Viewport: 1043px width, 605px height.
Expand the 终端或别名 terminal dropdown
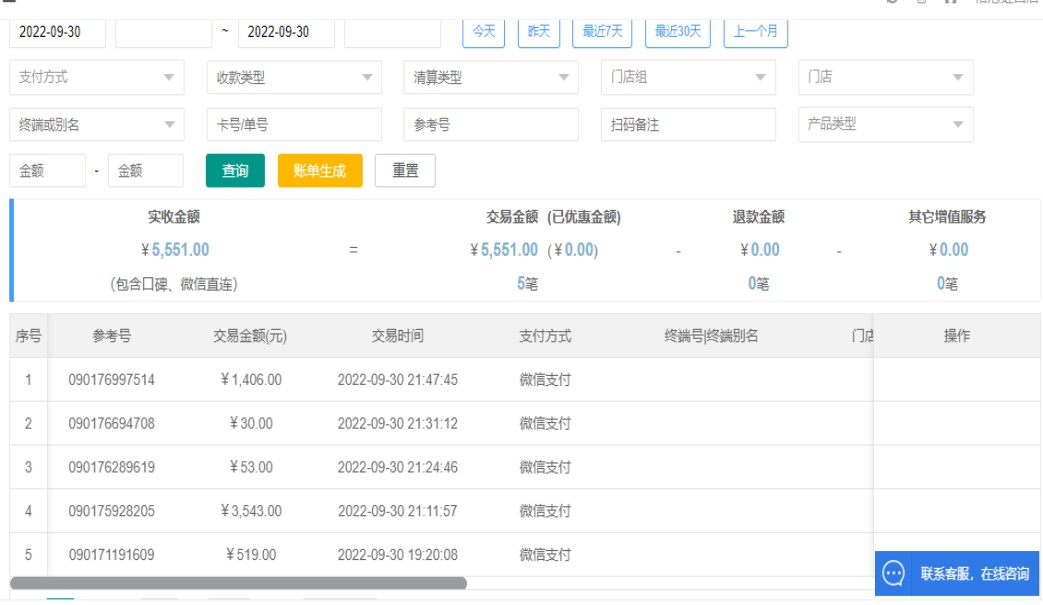(96, 125)
